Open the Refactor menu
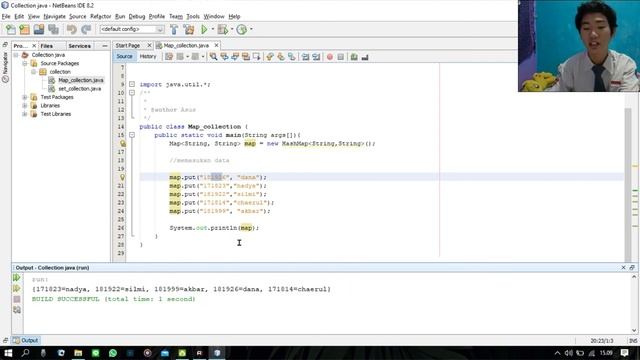The height and width of the screenshot is (360, 640). (x=100, y=16)
